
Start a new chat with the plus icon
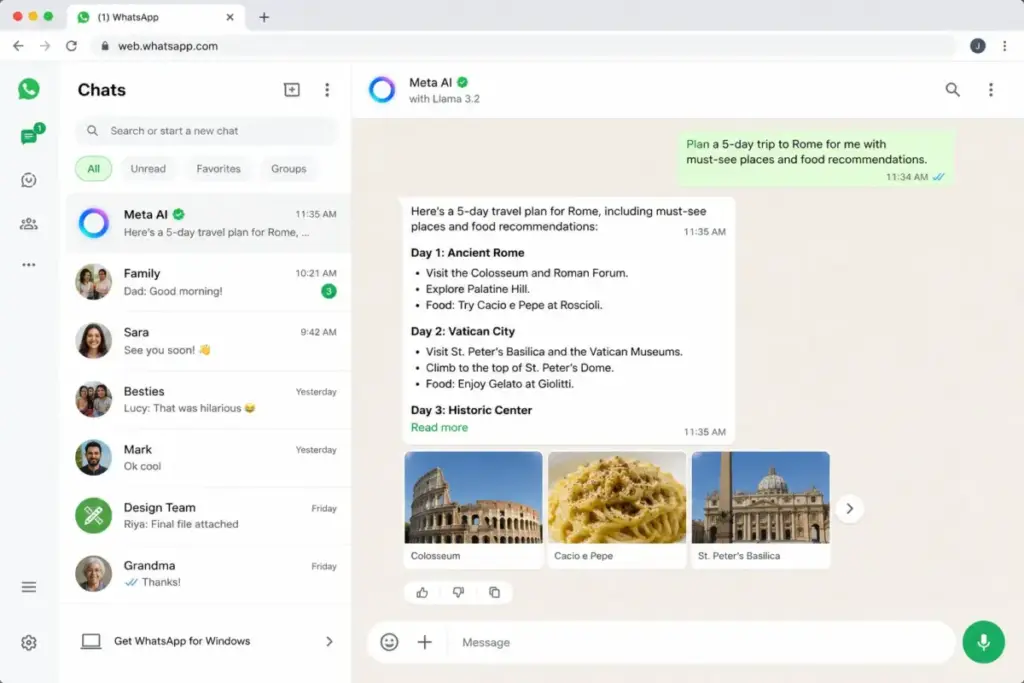292,89
